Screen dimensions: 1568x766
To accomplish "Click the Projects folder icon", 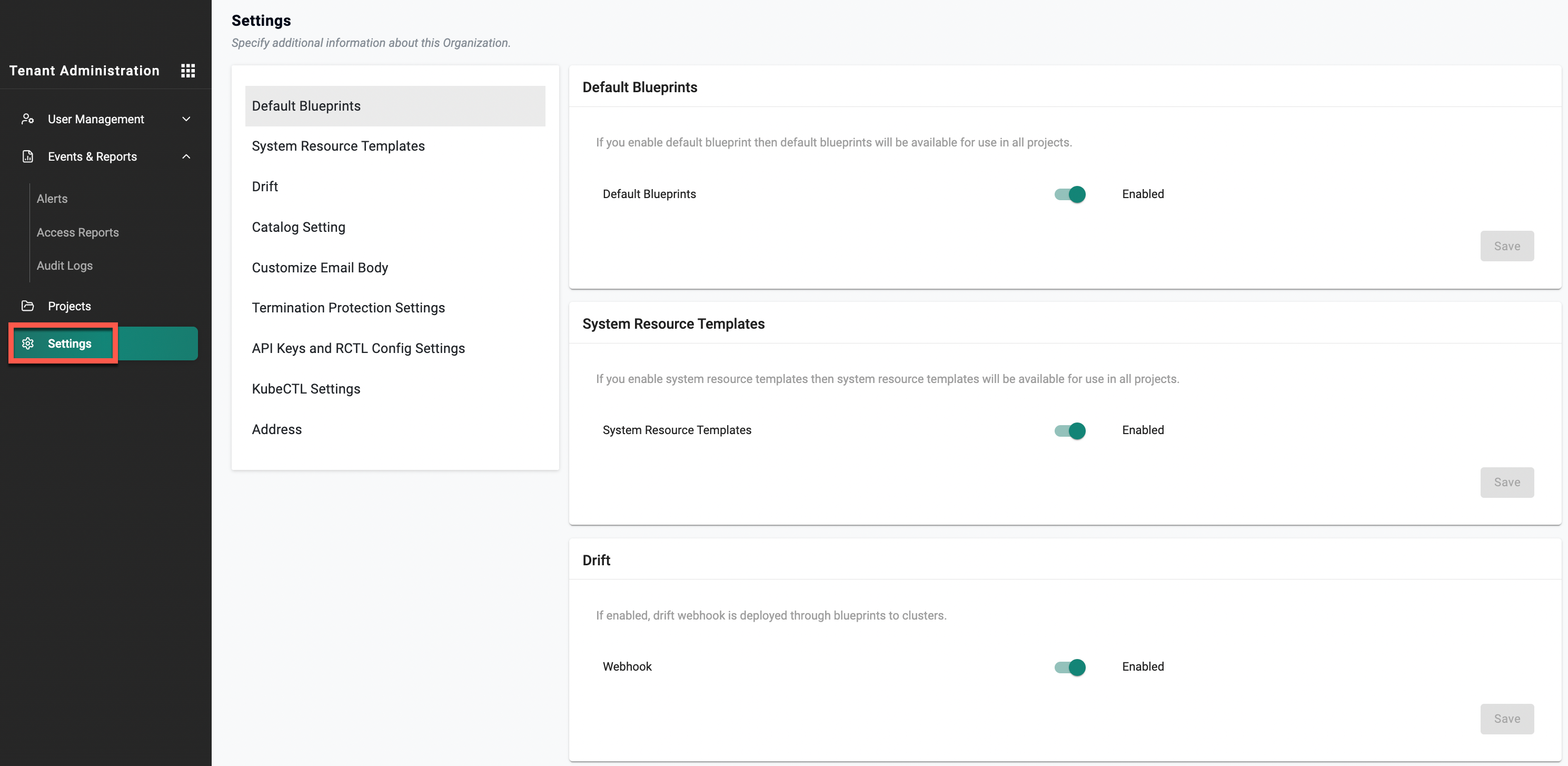I will [27, 306].
